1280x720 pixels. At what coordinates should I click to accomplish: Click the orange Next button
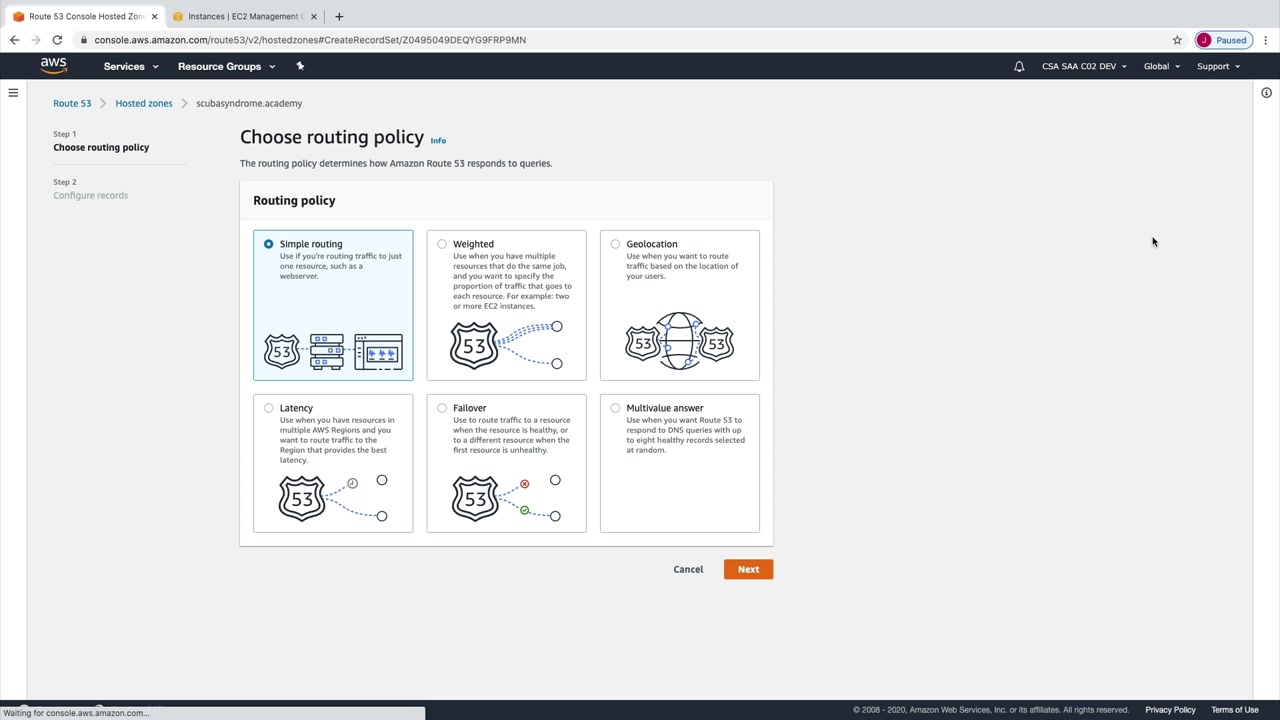[x=748, y=569]
